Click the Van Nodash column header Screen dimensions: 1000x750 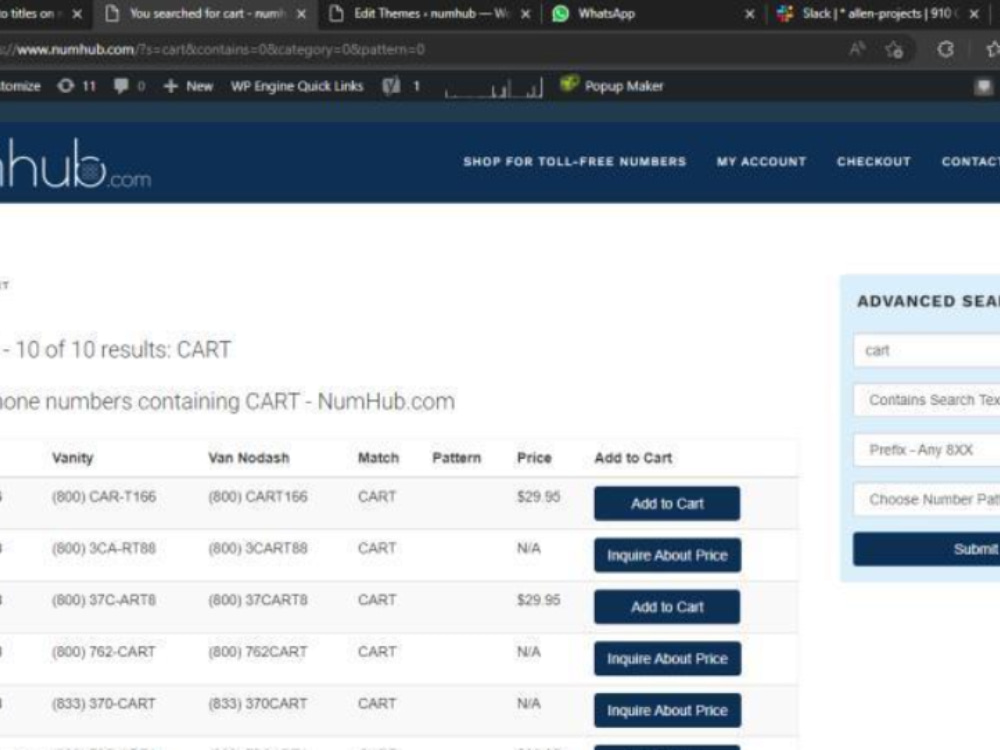pos(249,458)
